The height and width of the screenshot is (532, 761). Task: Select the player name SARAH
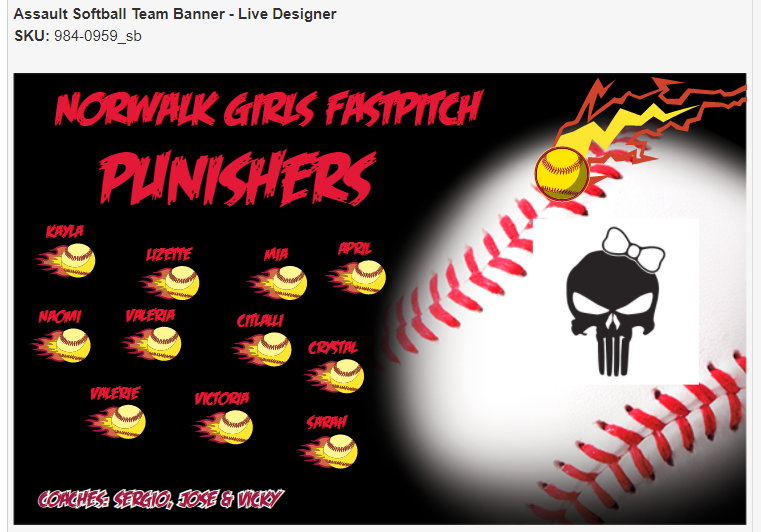(x=327, y=422)
